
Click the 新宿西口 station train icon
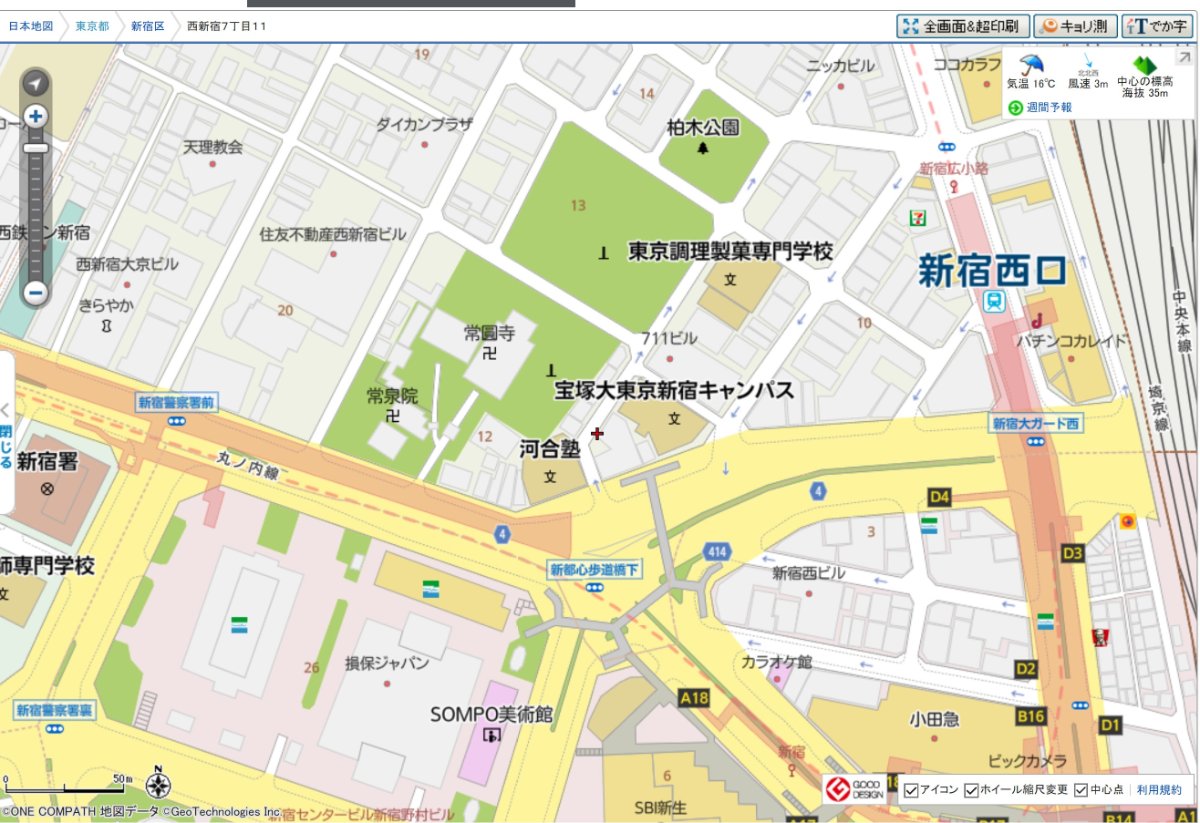(x=994, y=302)
